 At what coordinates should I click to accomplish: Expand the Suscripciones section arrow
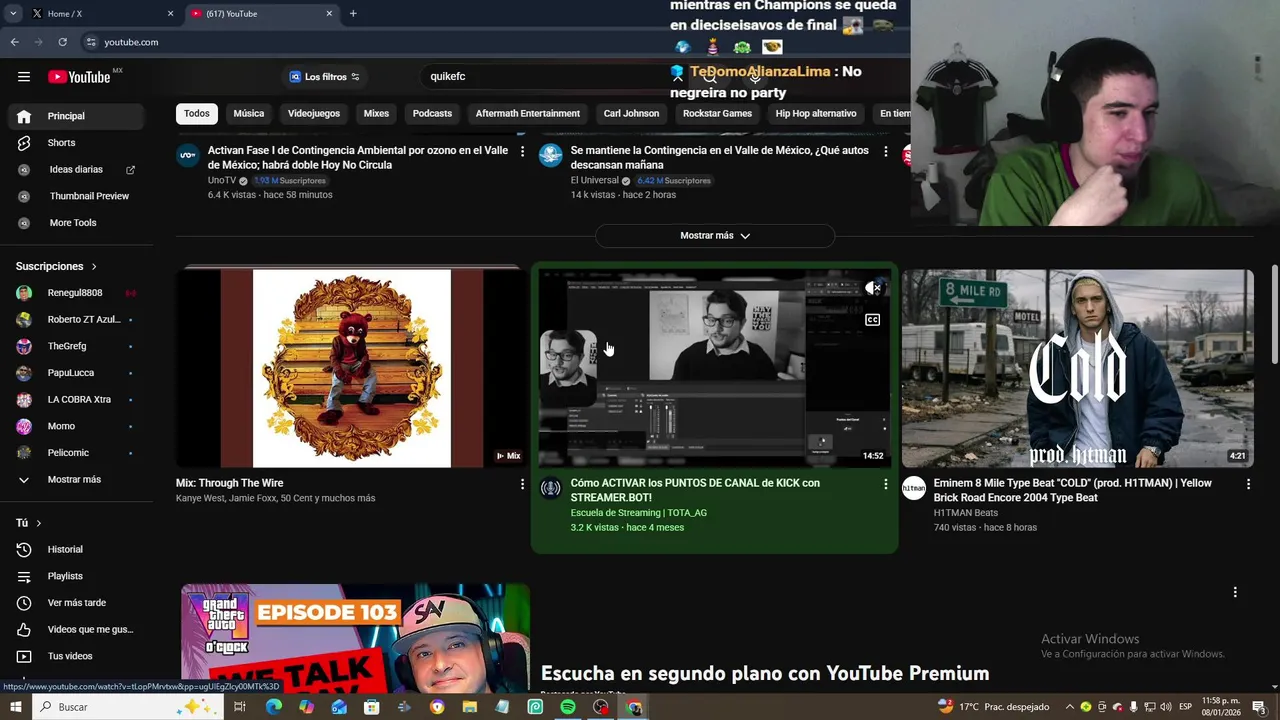point(94,267)
